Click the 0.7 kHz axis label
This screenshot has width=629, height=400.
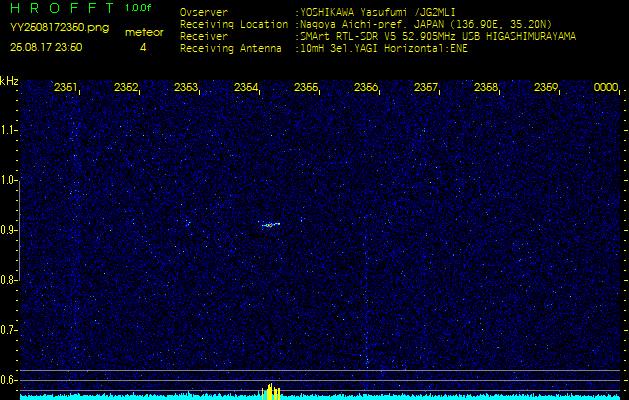[8, 330]
